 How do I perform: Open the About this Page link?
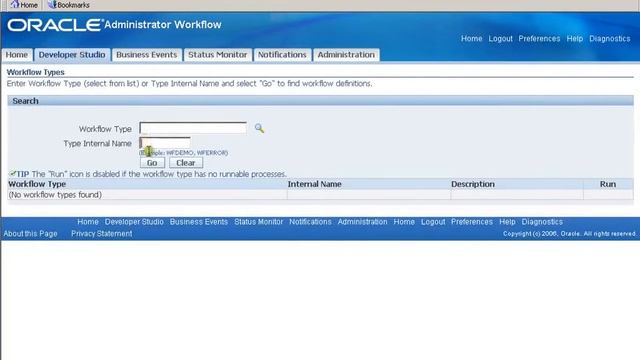coord(31,233)
